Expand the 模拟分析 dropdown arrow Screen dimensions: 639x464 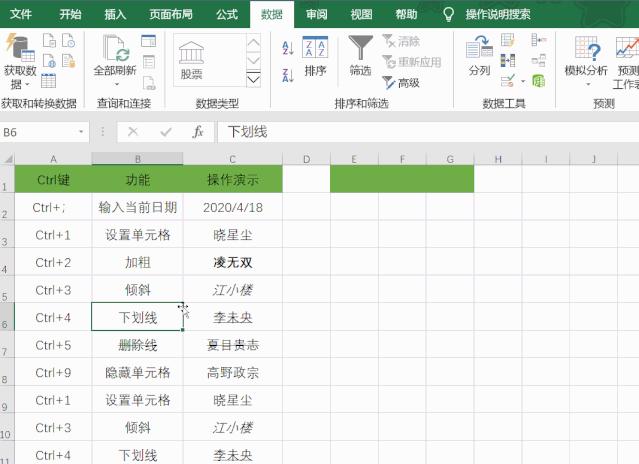[588, 84]
